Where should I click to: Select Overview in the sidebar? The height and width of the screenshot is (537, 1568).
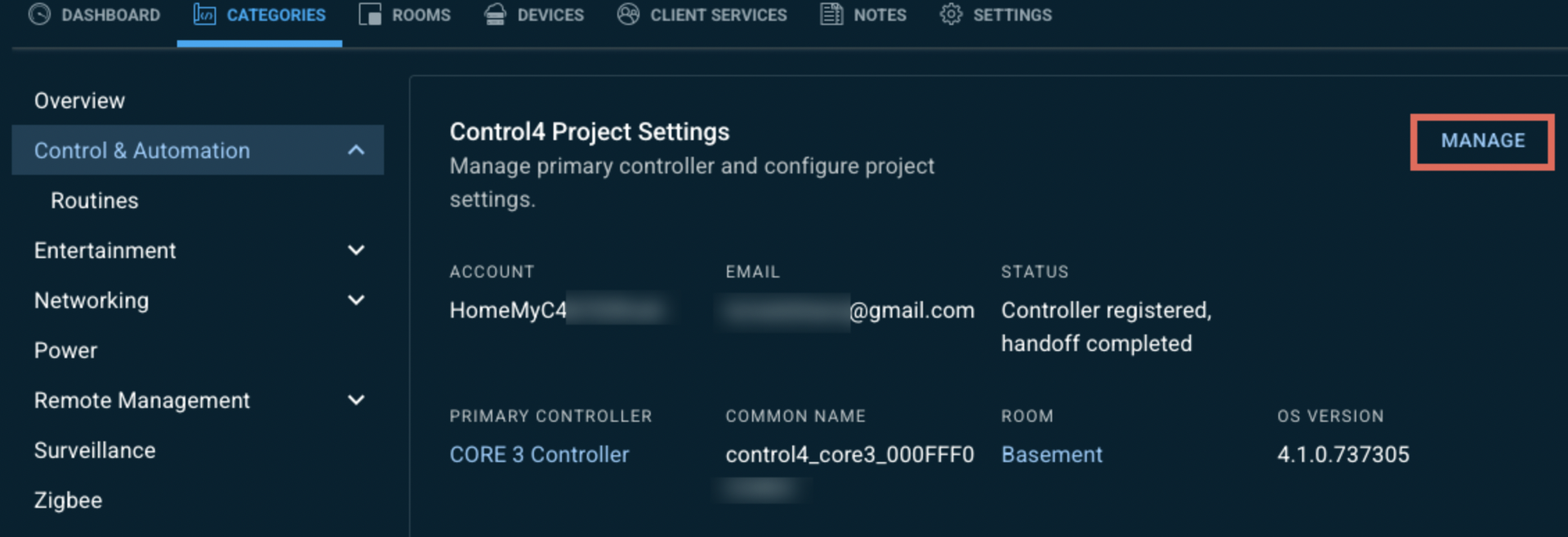79,101
